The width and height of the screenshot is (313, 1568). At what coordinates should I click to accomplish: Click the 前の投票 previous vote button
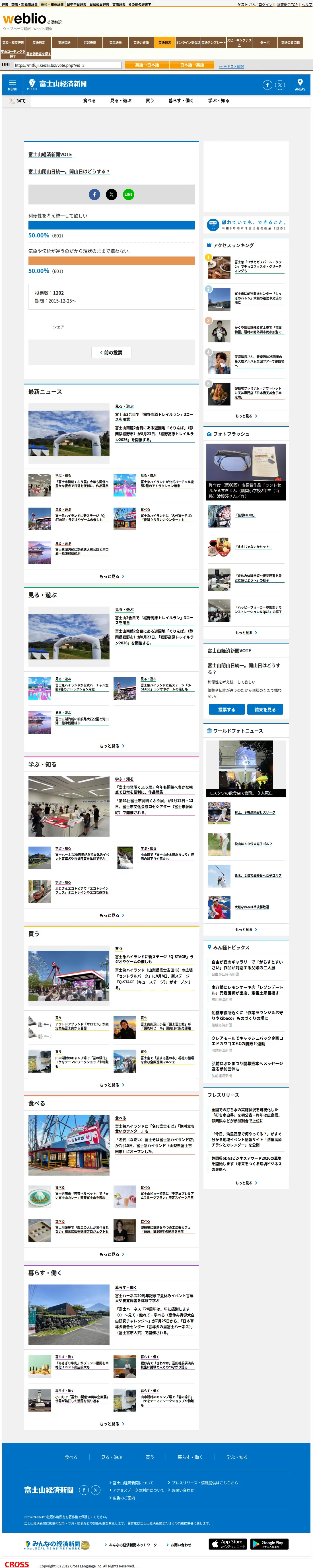pyautogui.click(x=112, y=352)
